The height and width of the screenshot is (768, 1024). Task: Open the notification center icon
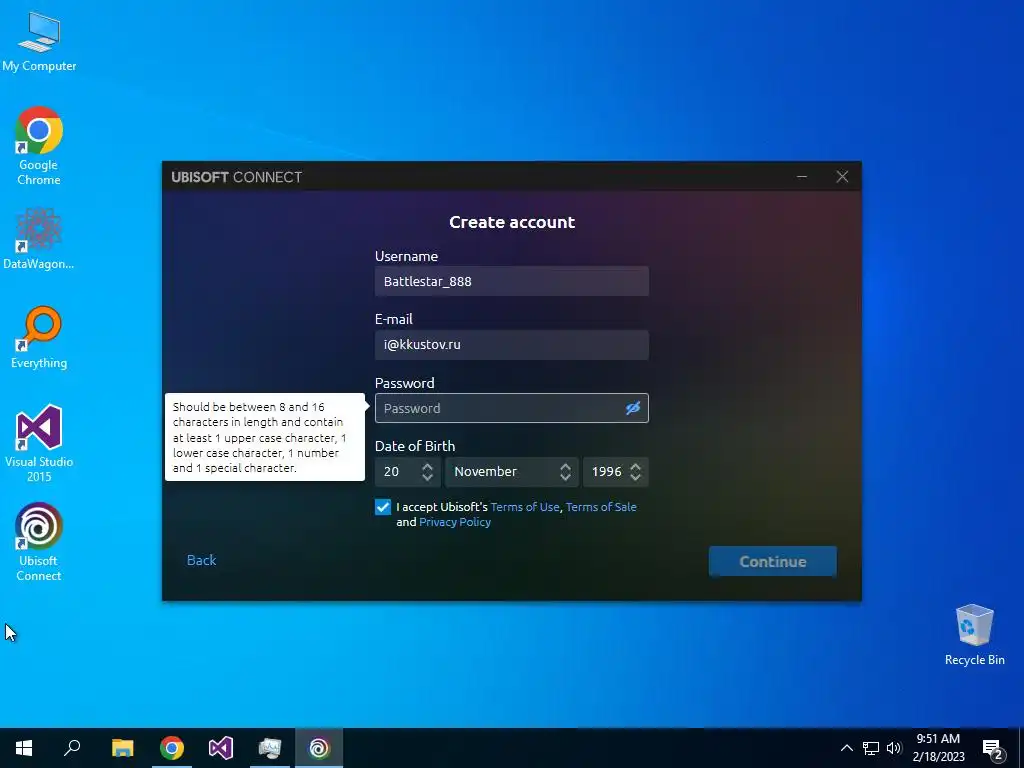coord(993,749)
